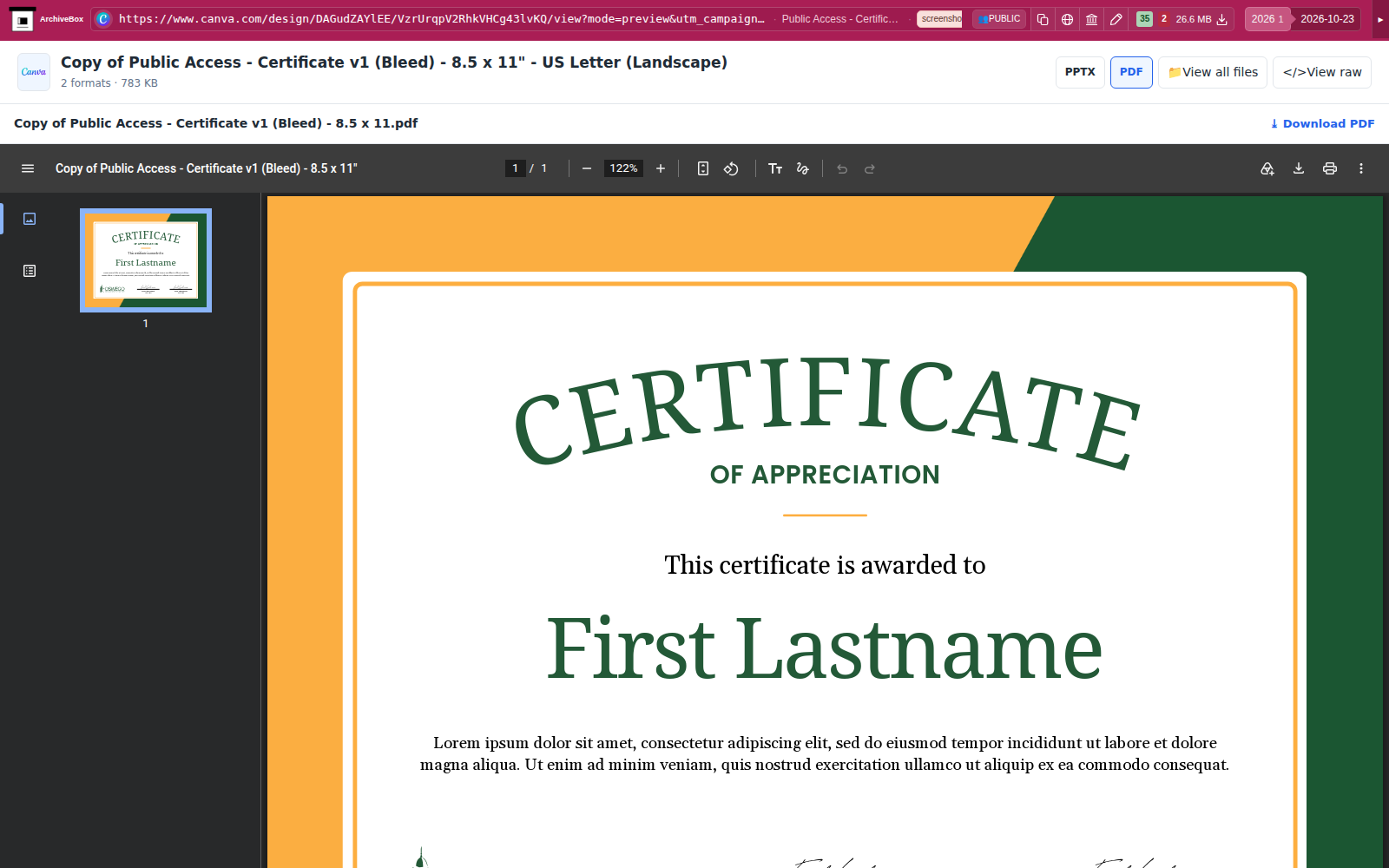Click the page number input field
1389x868 pixels.
[516, 168]
